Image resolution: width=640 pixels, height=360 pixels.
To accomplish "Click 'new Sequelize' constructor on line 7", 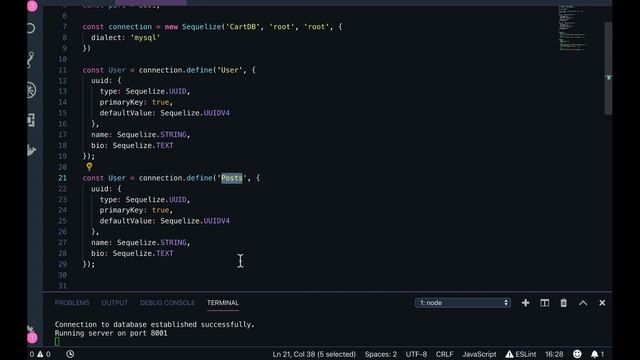I will (x=193, y=27).
